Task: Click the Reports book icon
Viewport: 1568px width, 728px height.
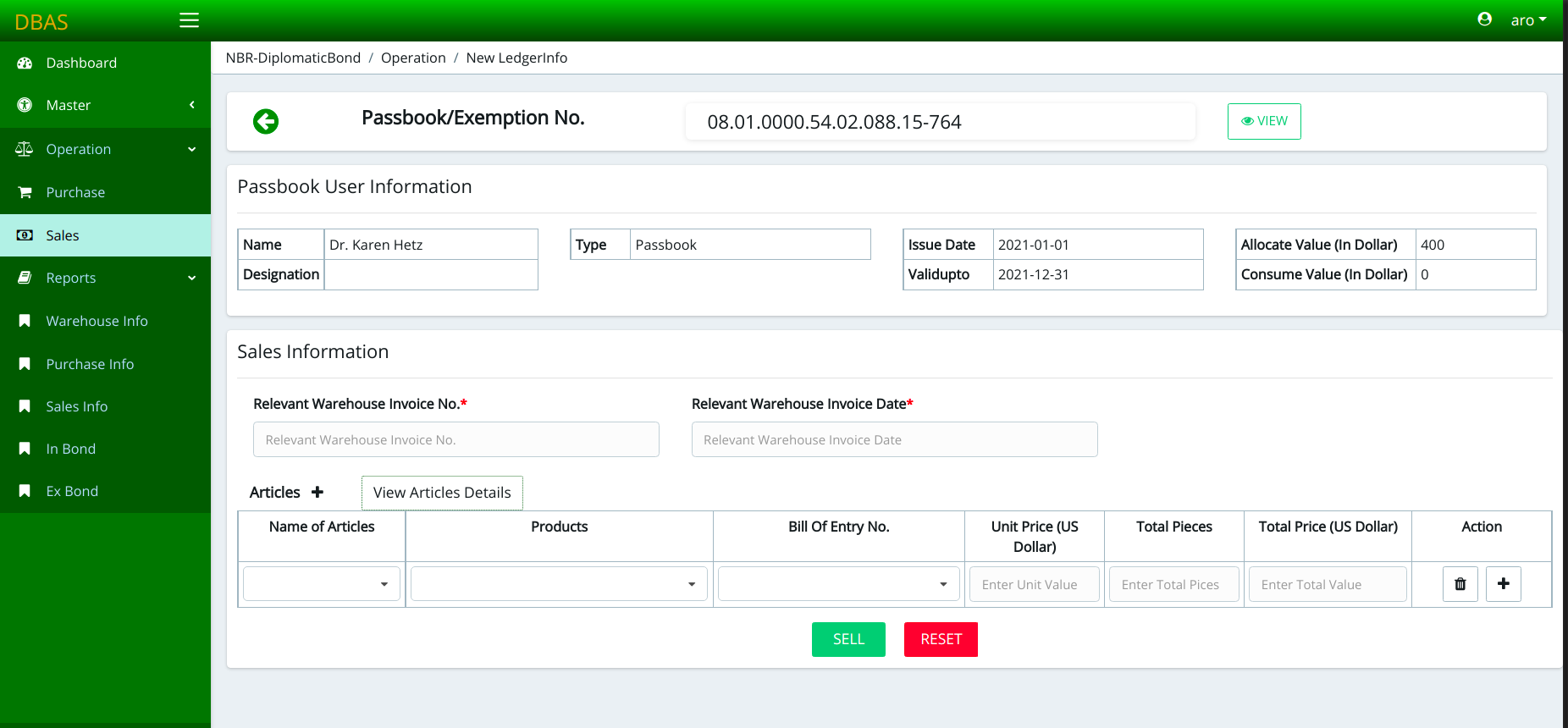Action: pos(25,278)
